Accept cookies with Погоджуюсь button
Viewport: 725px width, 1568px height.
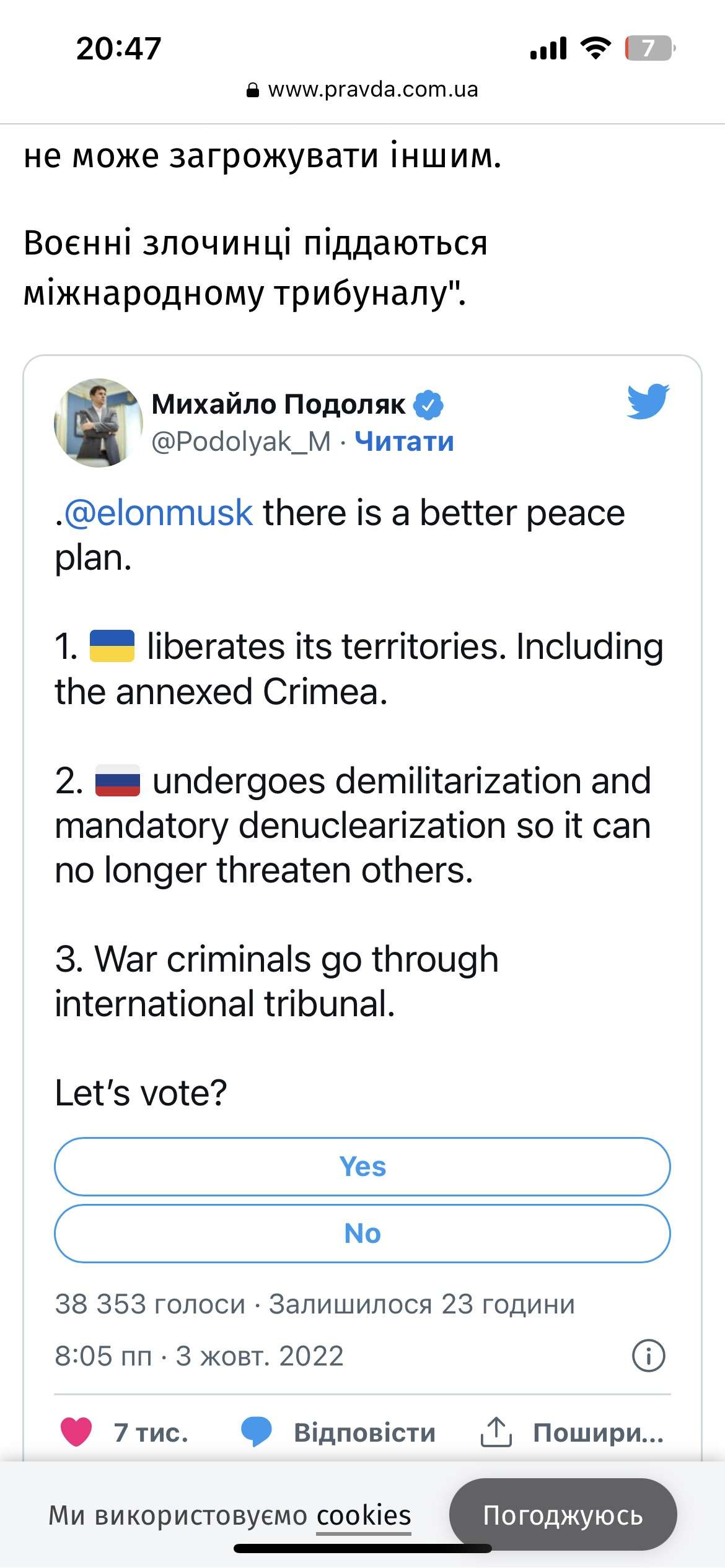(x=563, y=1515)
